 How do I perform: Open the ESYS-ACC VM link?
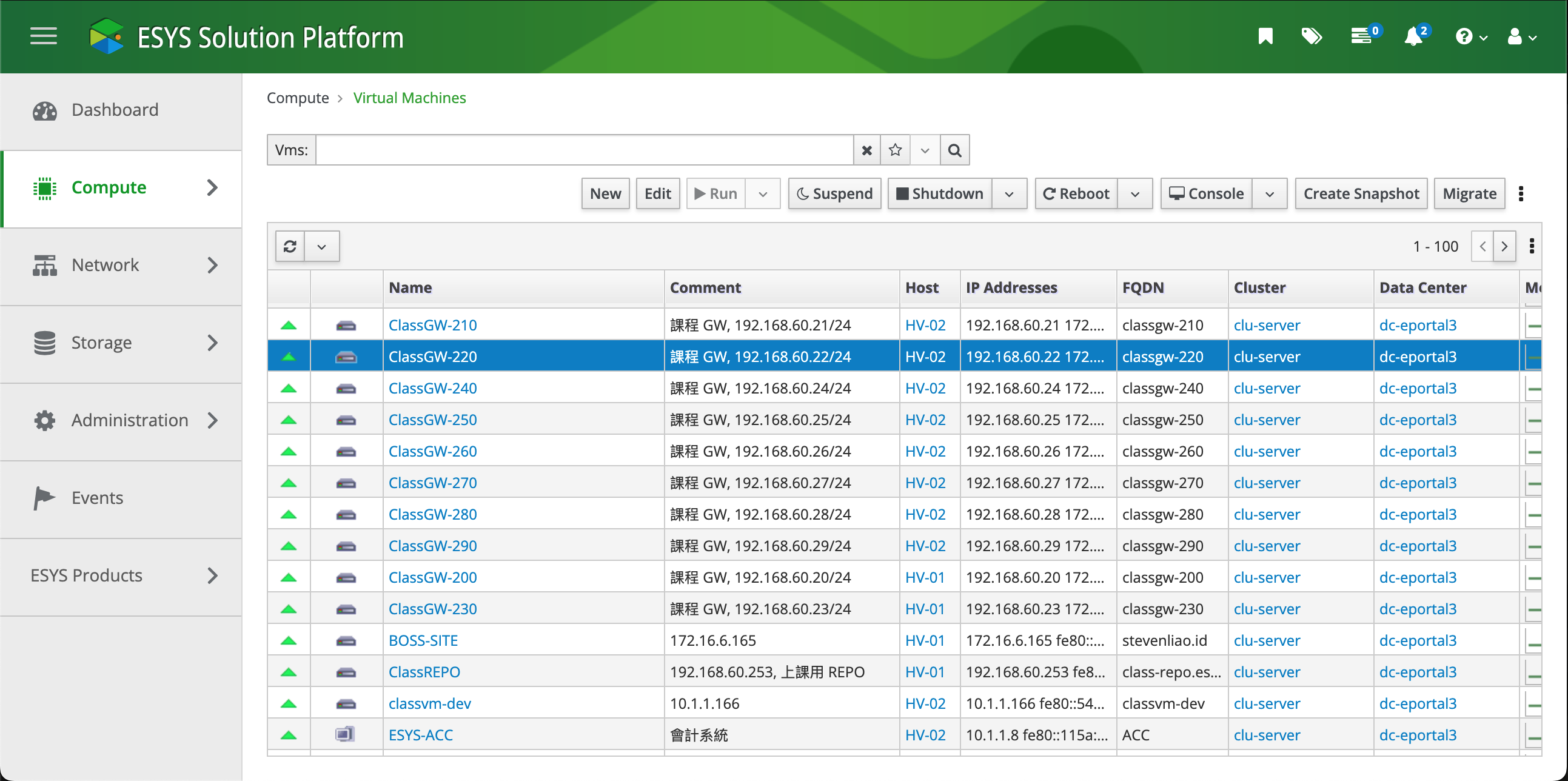coord(421,735)
